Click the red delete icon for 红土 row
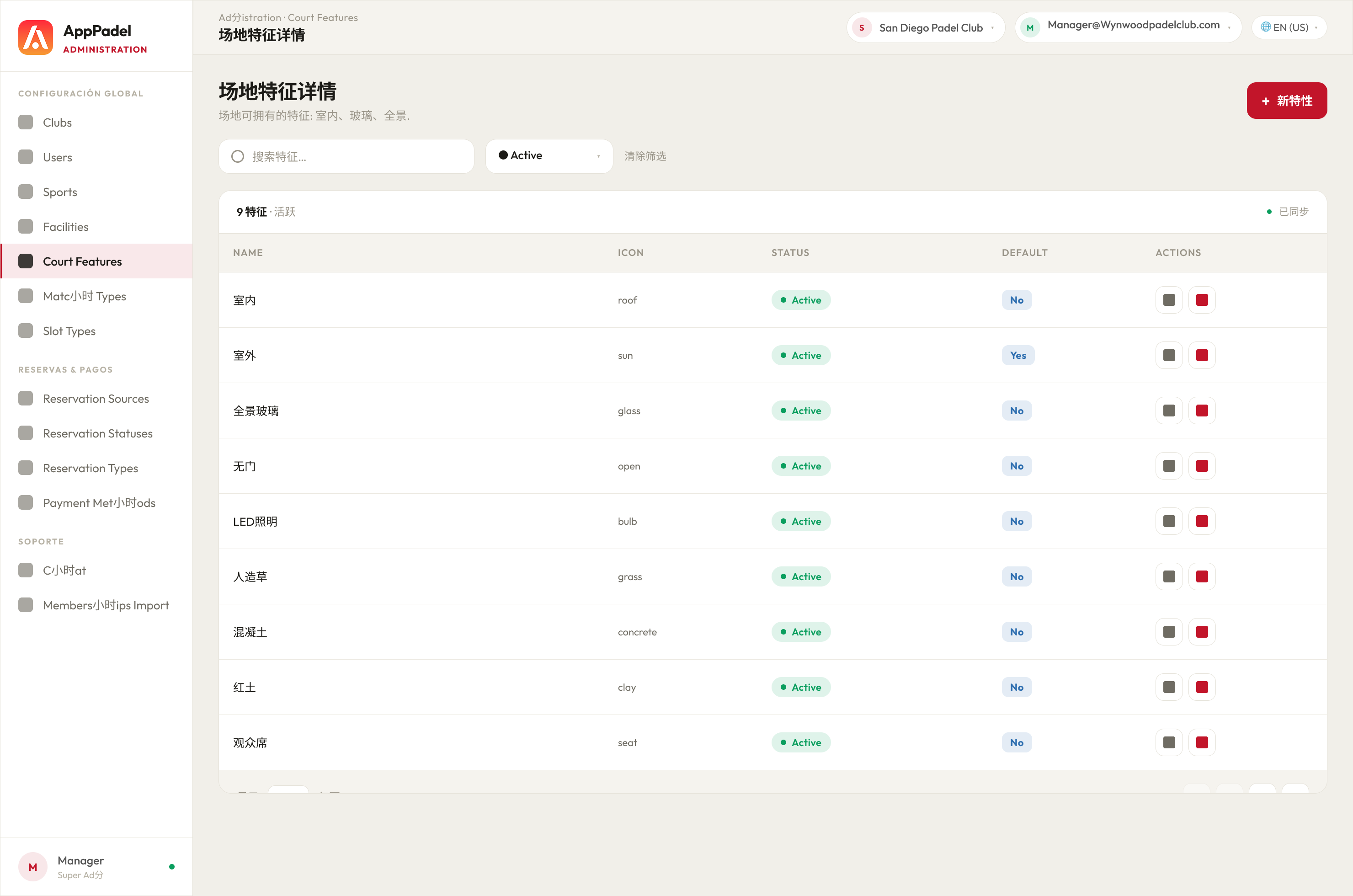The image size is (1353, 896). [x=1202, y=687]
